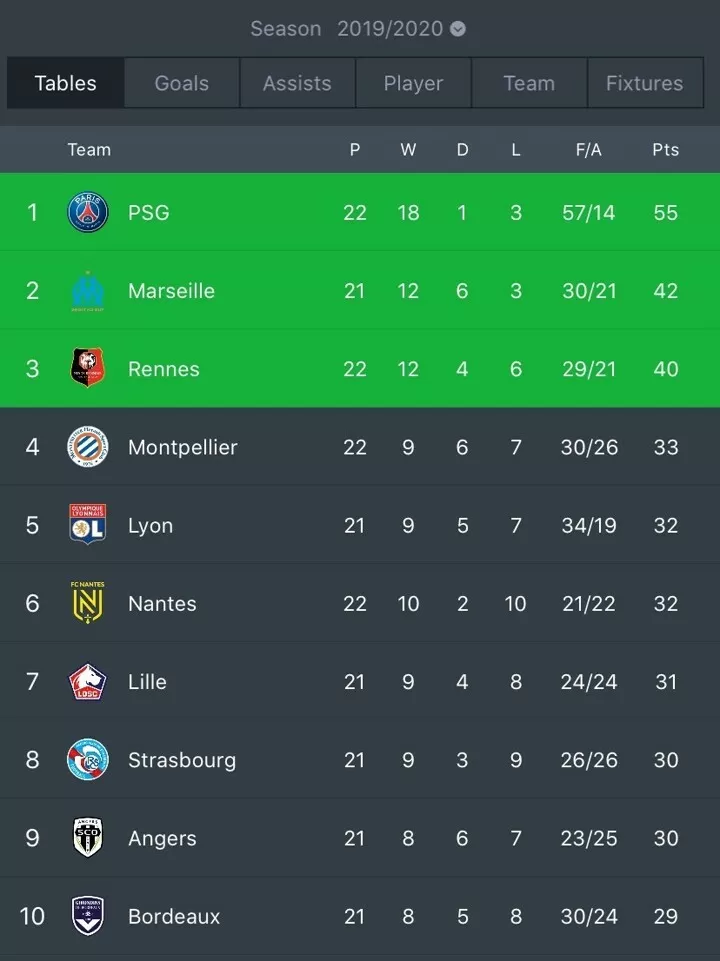This screenshot has height=961, width=720.
Task: Tap the Bordeaux club crest
Action: pyautogui.click(x=88, y=916)
